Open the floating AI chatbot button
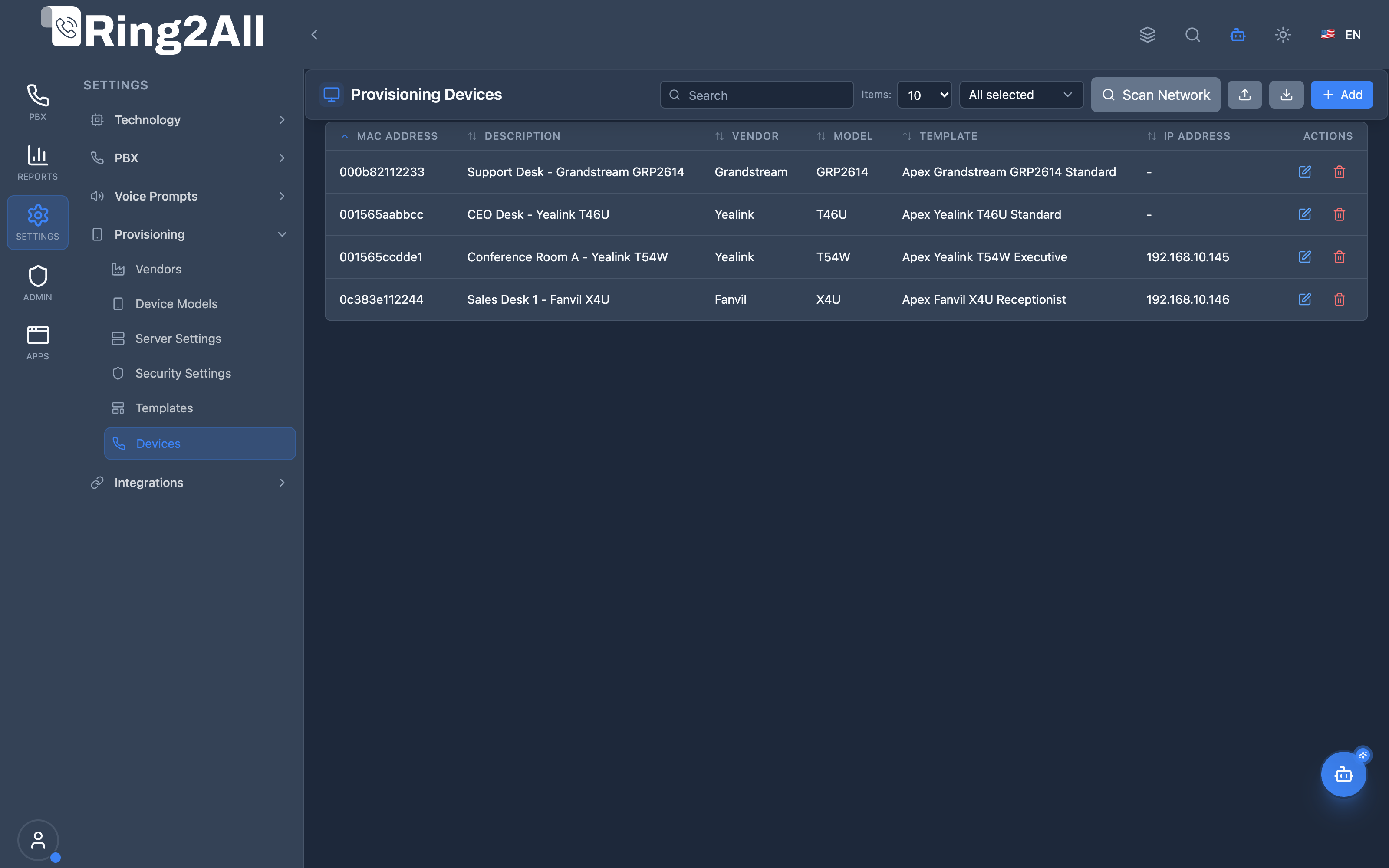1389x868 pixels. coord(1344,774)
